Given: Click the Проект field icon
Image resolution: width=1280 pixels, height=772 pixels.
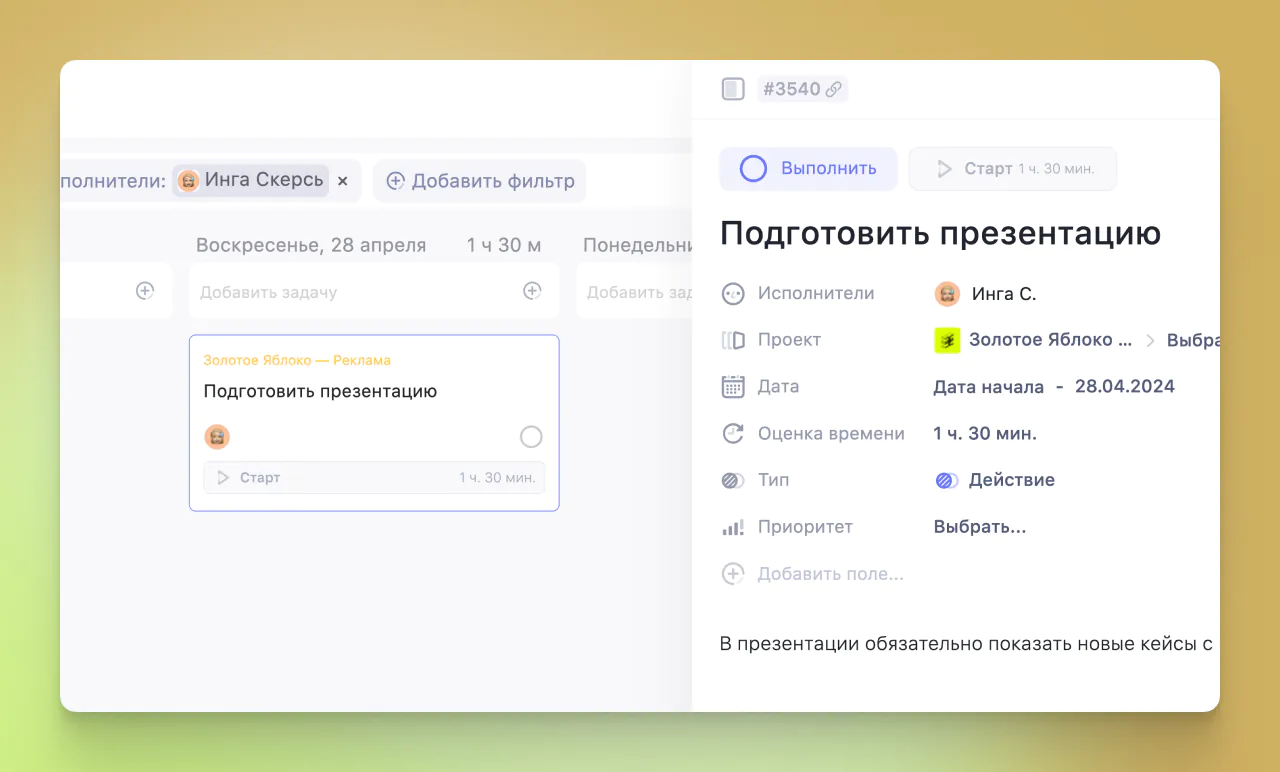Looking at the screenshot, I should click(734, 339).
